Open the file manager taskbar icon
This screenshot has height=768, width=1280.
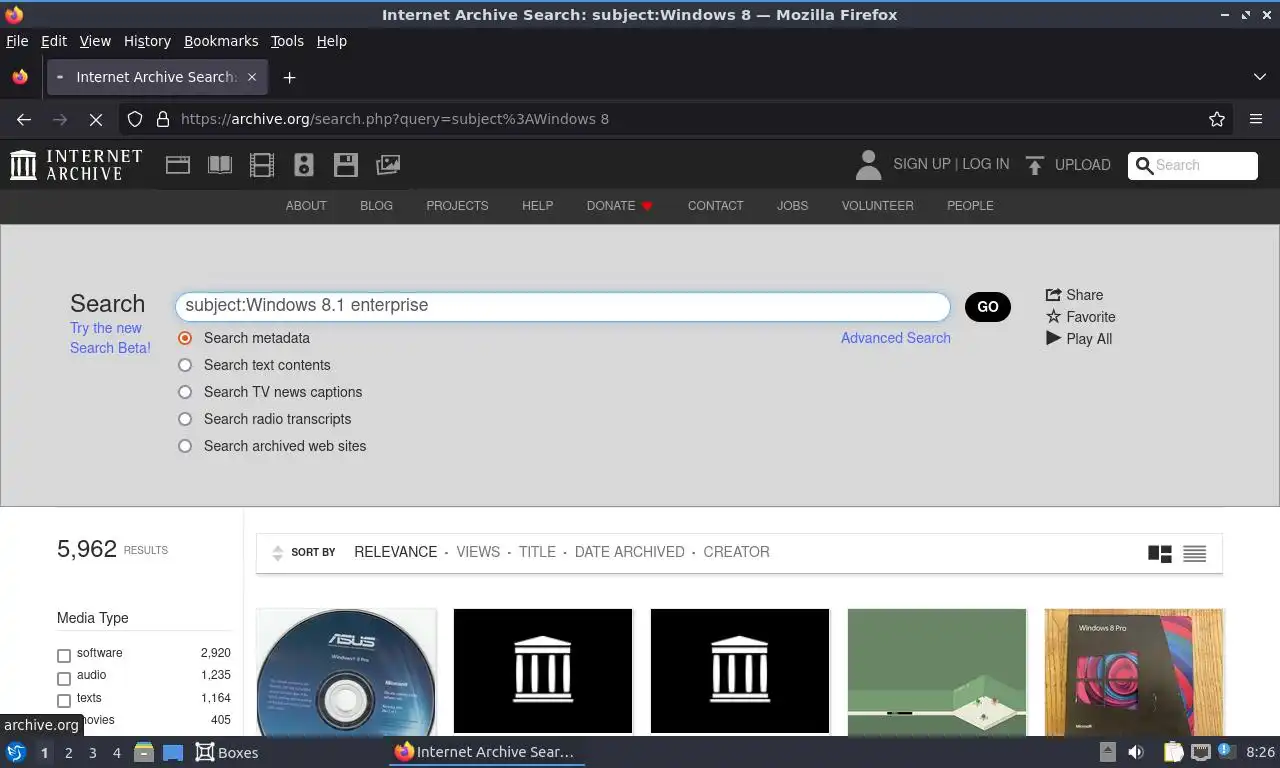click(x=144, y=752)
